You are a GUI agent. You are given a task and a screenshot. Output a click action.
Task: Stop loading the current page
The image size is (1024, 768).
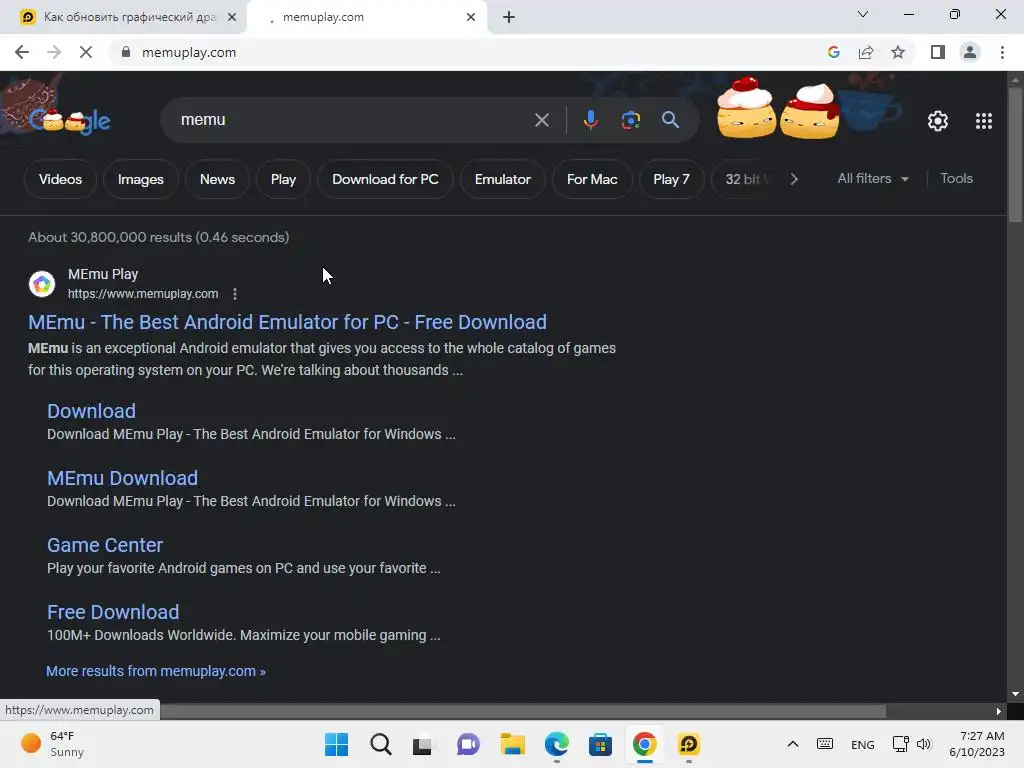86,52
